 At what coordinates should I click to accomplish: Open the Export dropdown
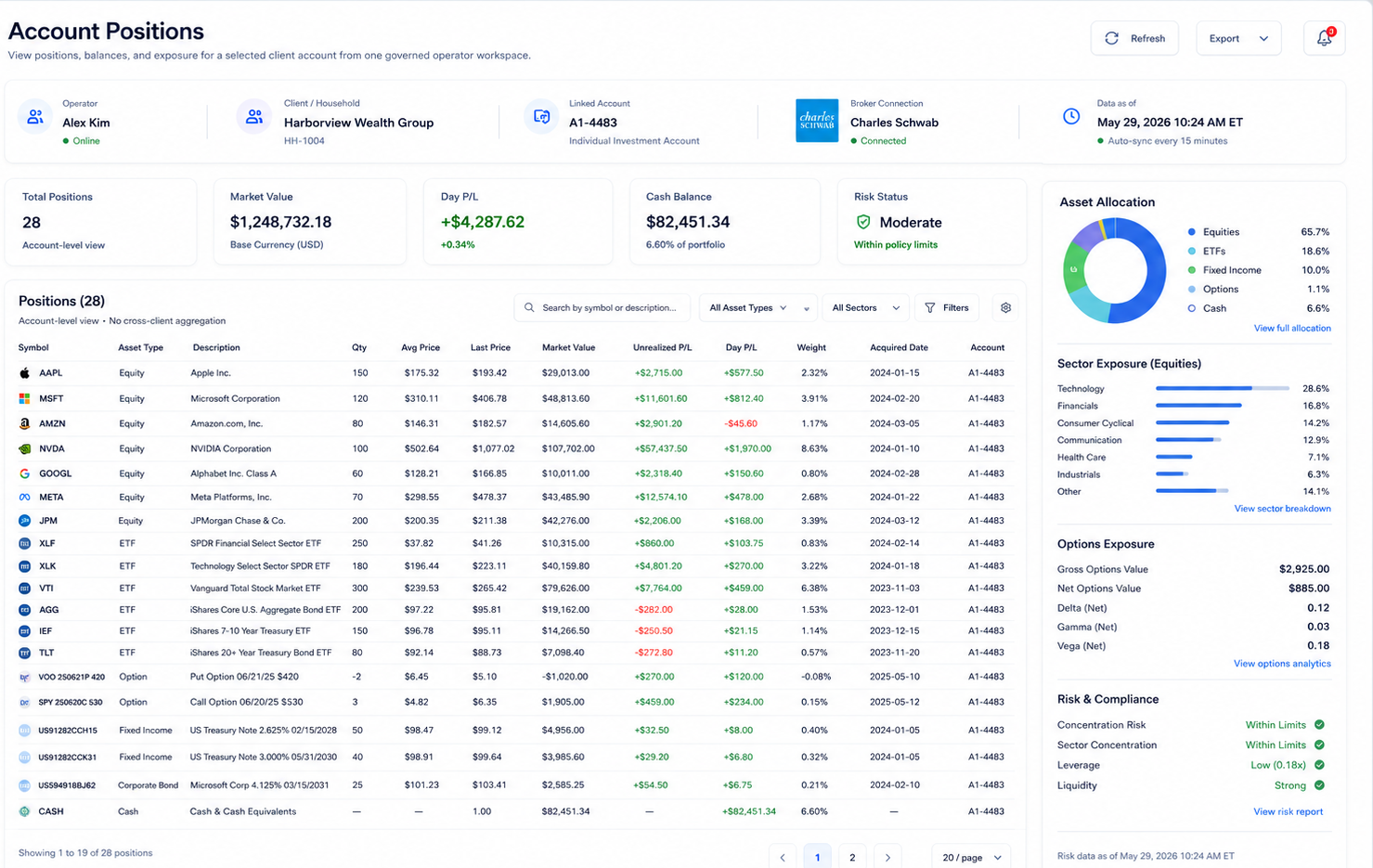(x=1238, y=38)
